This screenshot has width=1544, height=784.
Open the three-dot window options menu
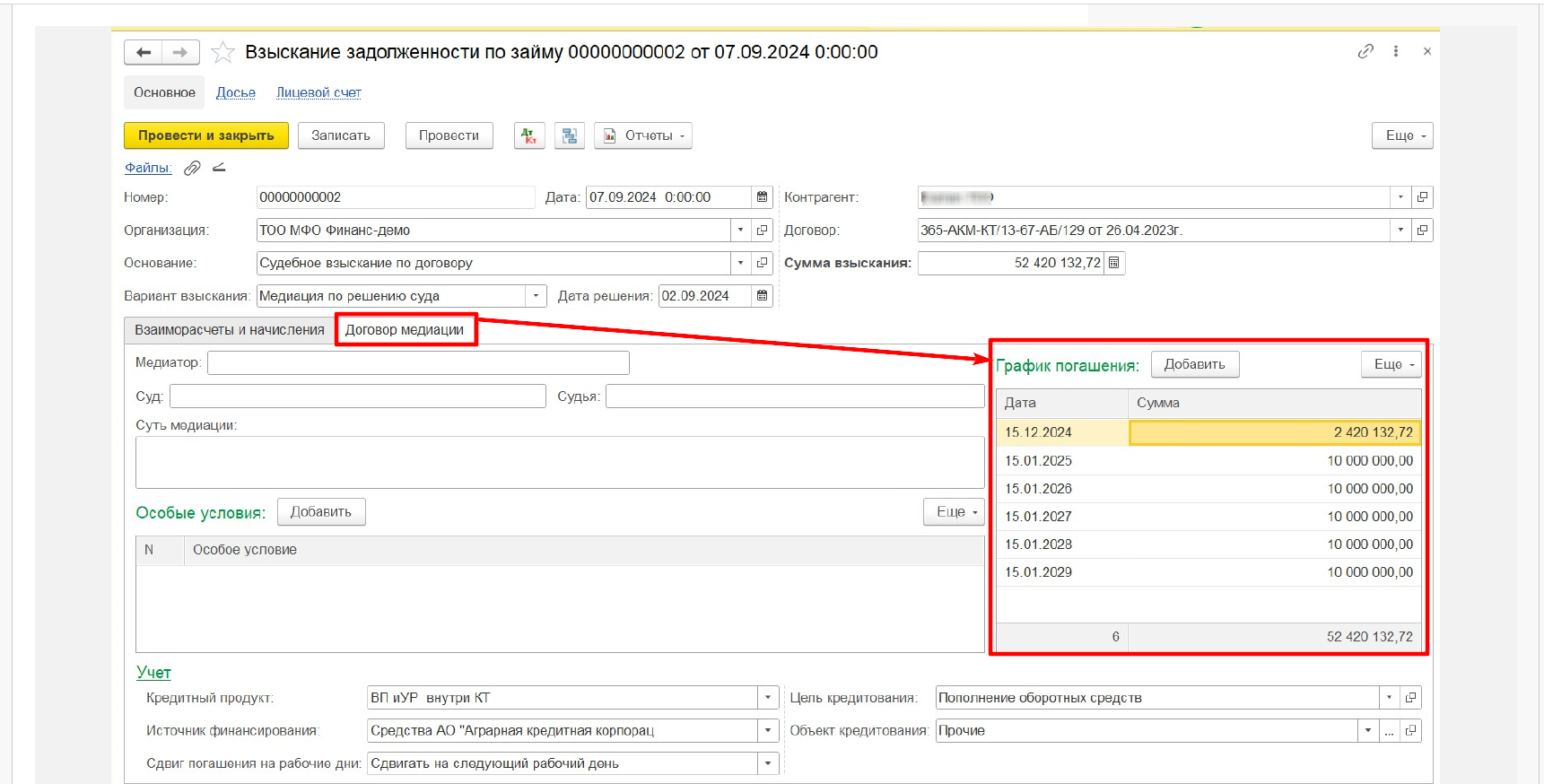click(x=1396, y=51)
